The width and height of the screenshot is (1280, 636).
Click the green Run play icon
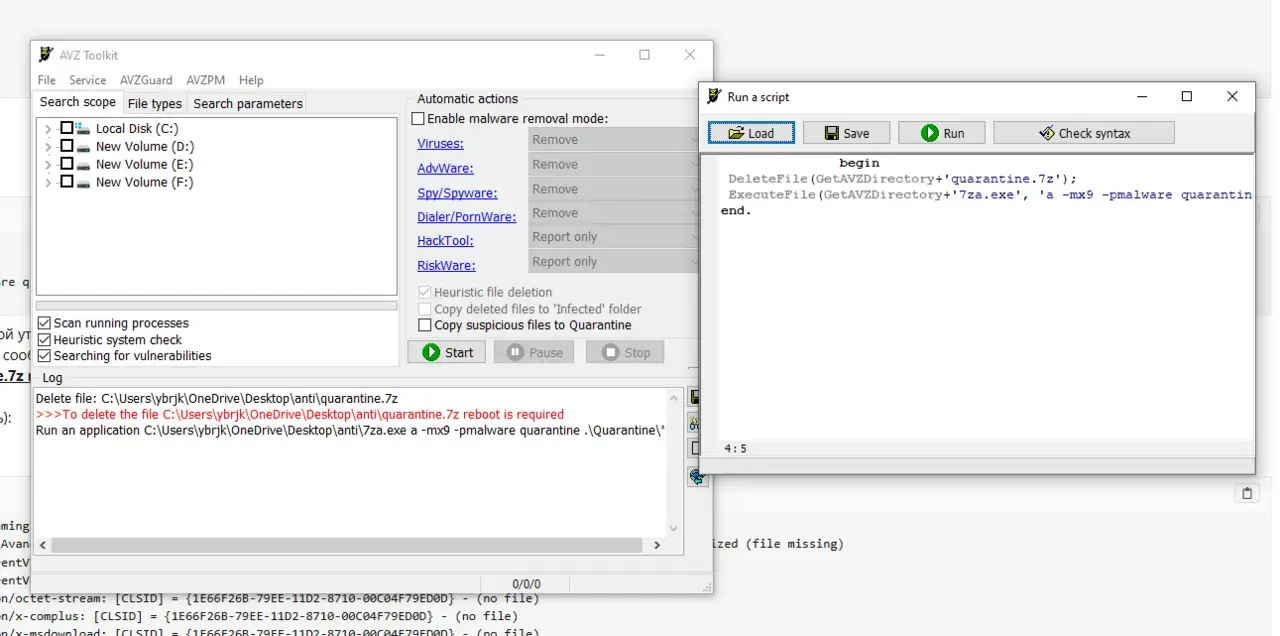[x=929, y=133]
